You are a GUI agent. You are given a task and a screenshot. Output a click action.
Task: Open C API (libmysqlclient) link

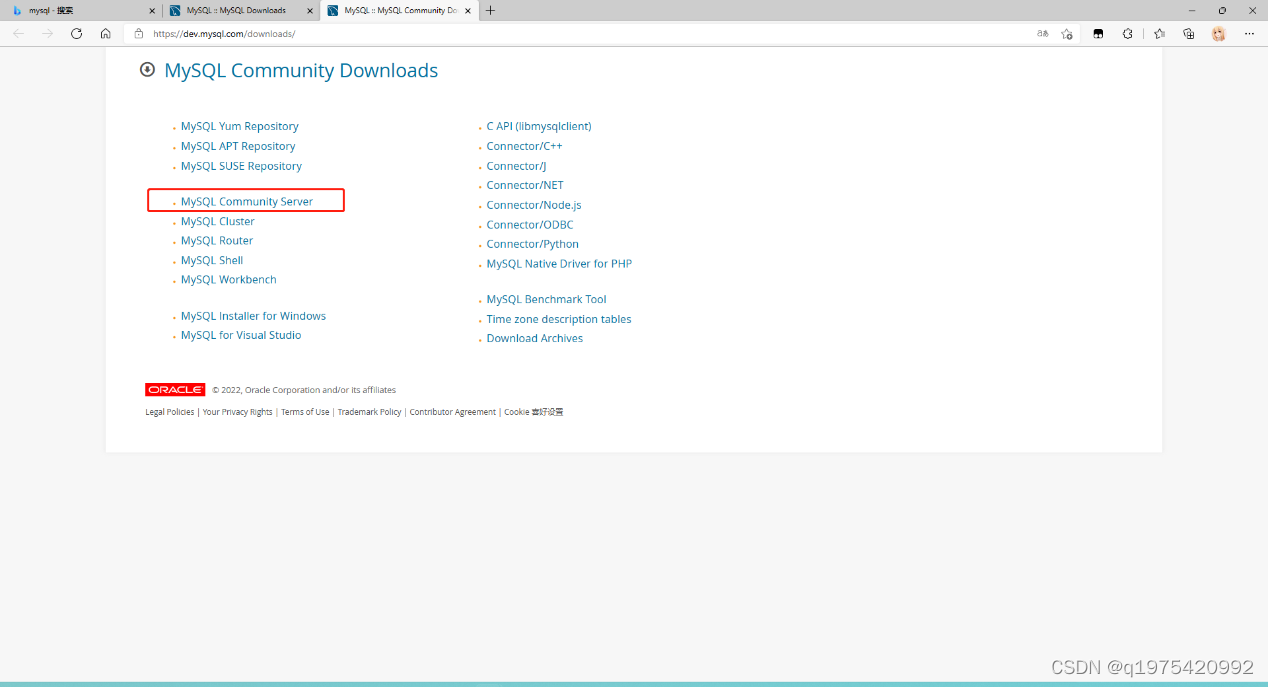pyautogui.click(x=539, y=126)
